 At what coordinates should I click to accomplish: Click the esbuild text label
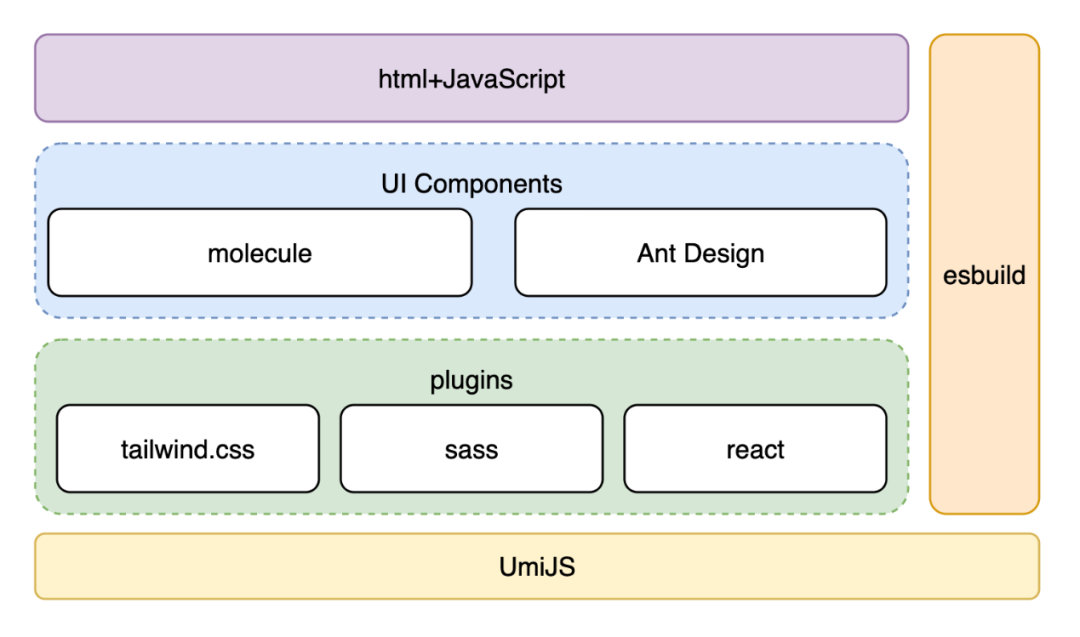(x=984, y=275)
